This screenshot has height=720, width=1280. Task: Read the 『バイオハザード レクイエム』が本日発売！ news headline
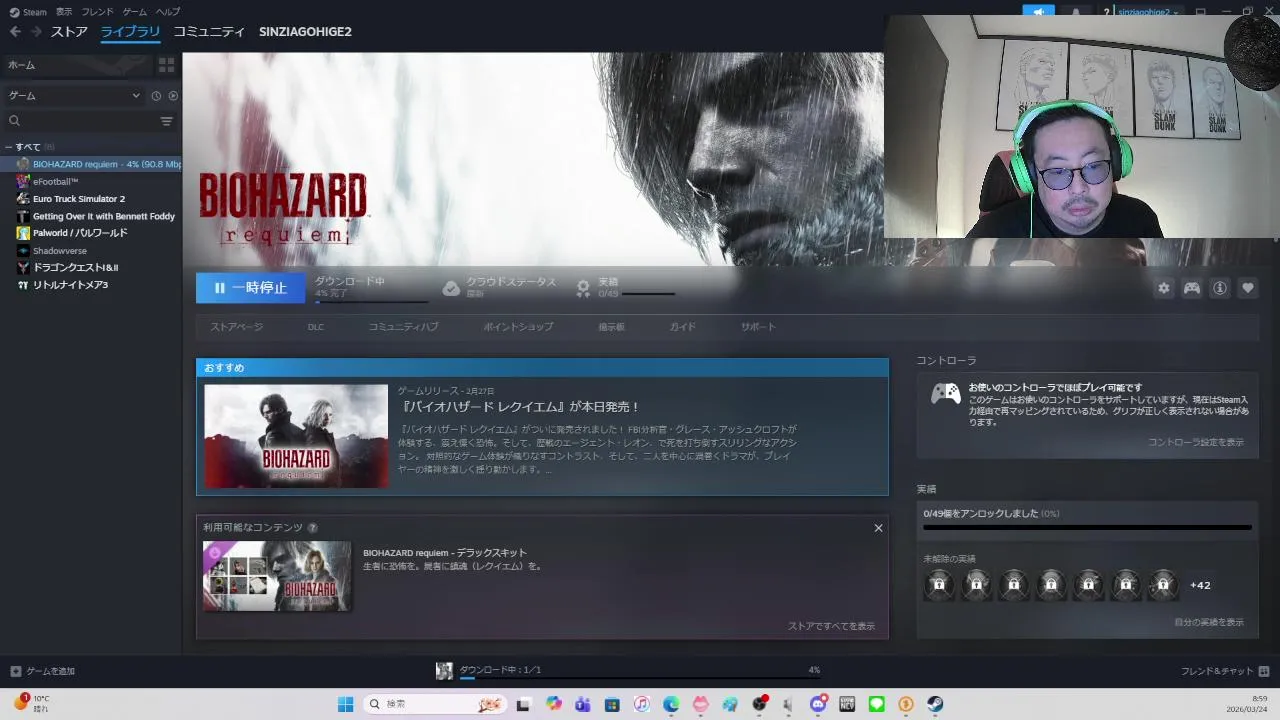[519, 407]
